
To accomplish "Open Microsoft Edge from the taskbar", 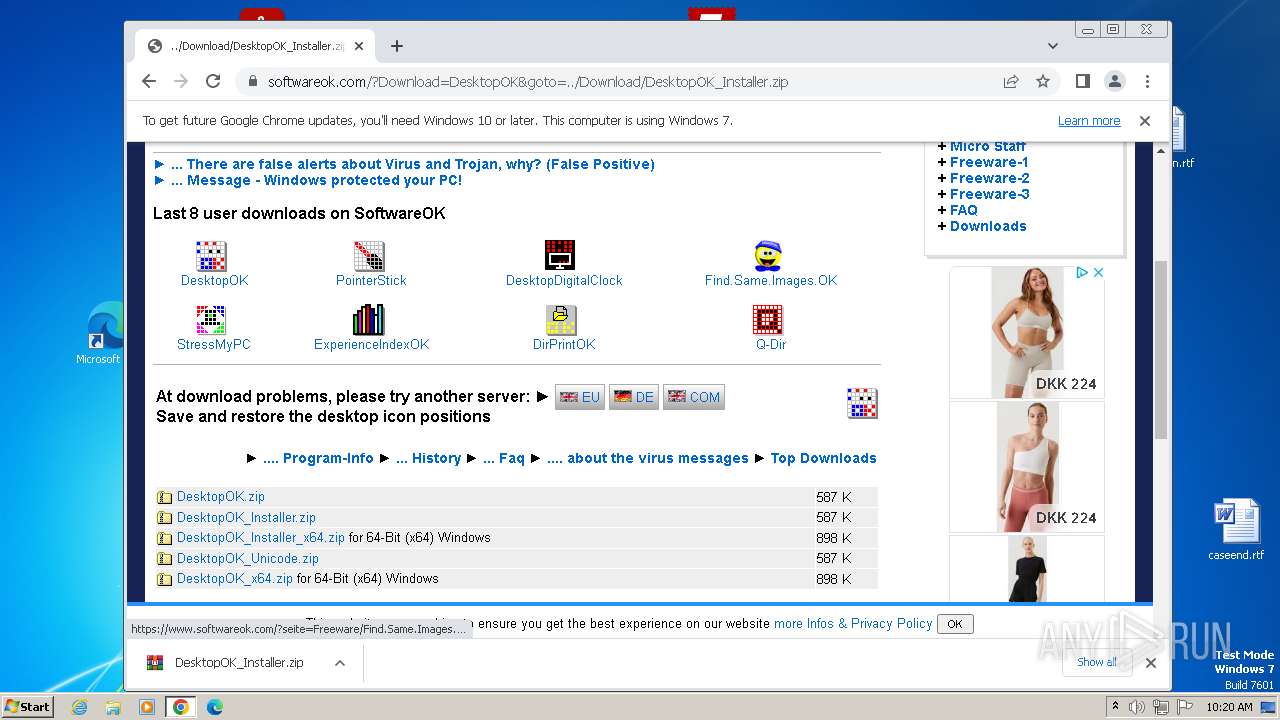I will [215, 707].
